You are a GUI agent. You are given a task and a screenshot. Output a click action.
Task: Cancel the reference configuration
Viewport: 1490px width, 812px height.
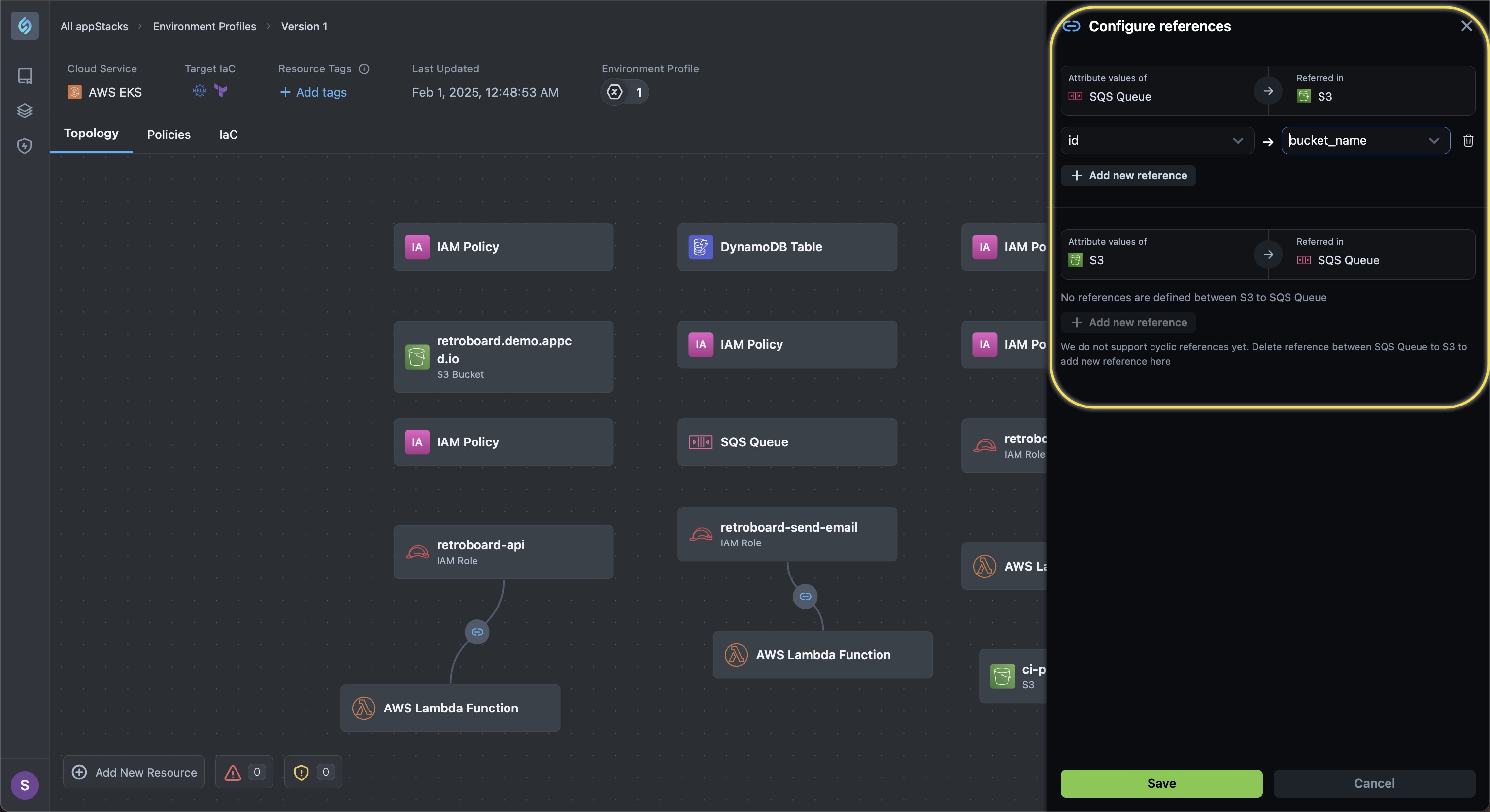click(x=1374, y=783)
